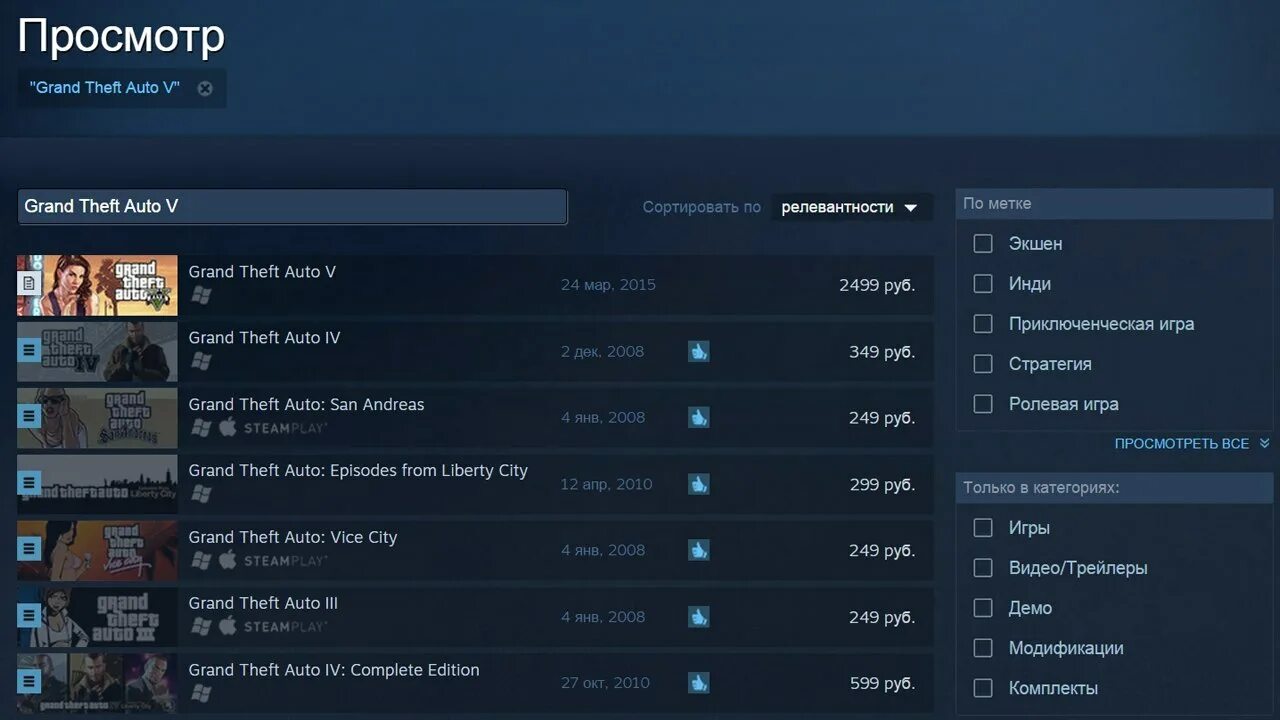
Task: Click the list icon on Grand Theft Auto III thumbnail
Action: 29,616
